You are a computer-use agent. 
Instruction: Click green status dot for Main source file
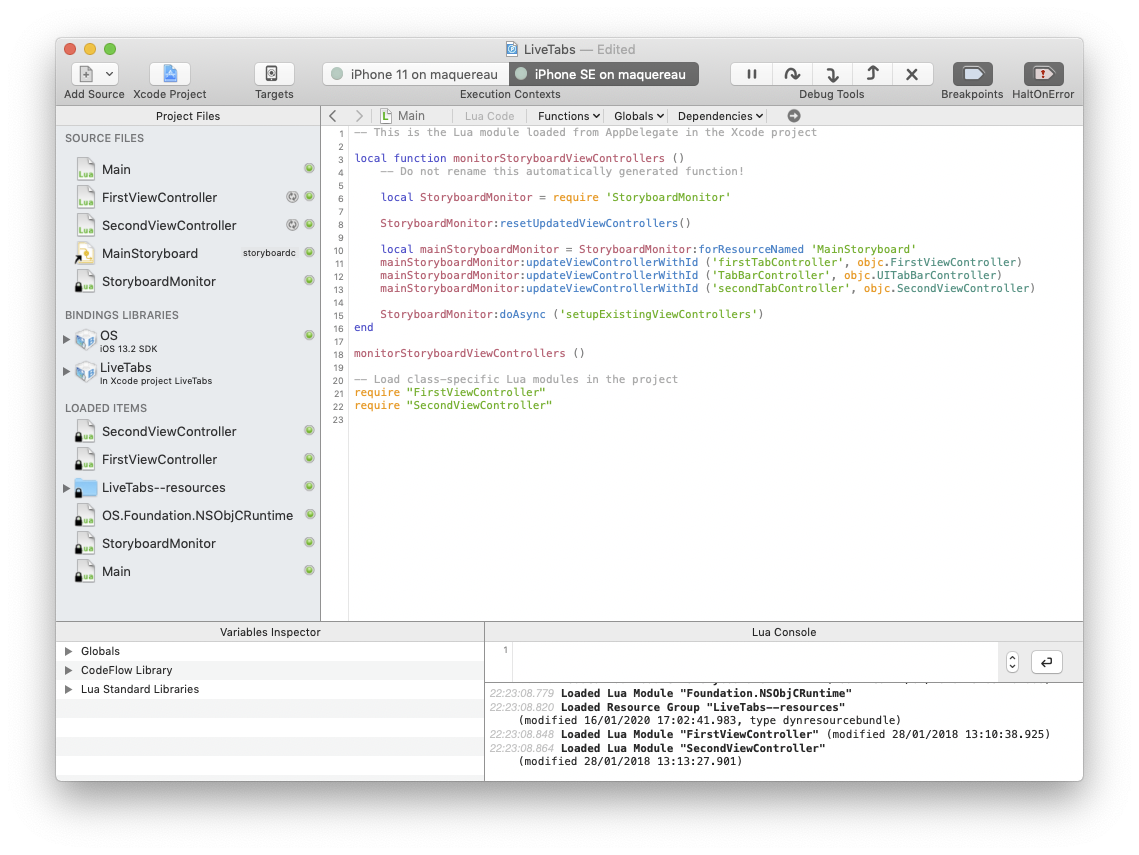click(x=309, y=169)
